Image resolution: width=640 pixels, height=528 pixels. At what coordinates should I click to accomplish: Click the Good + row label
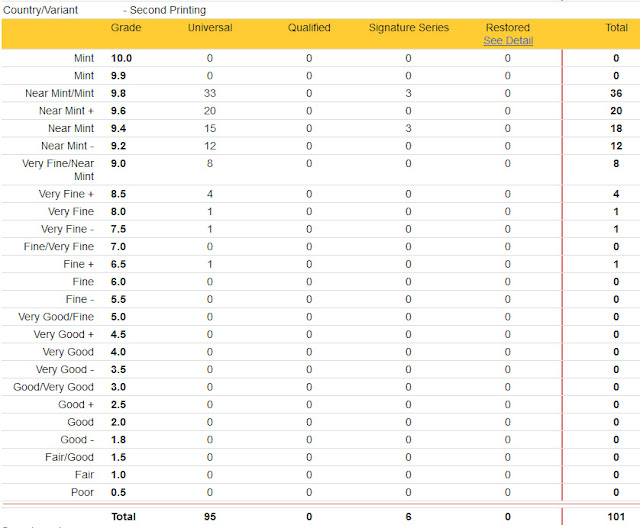76,405
